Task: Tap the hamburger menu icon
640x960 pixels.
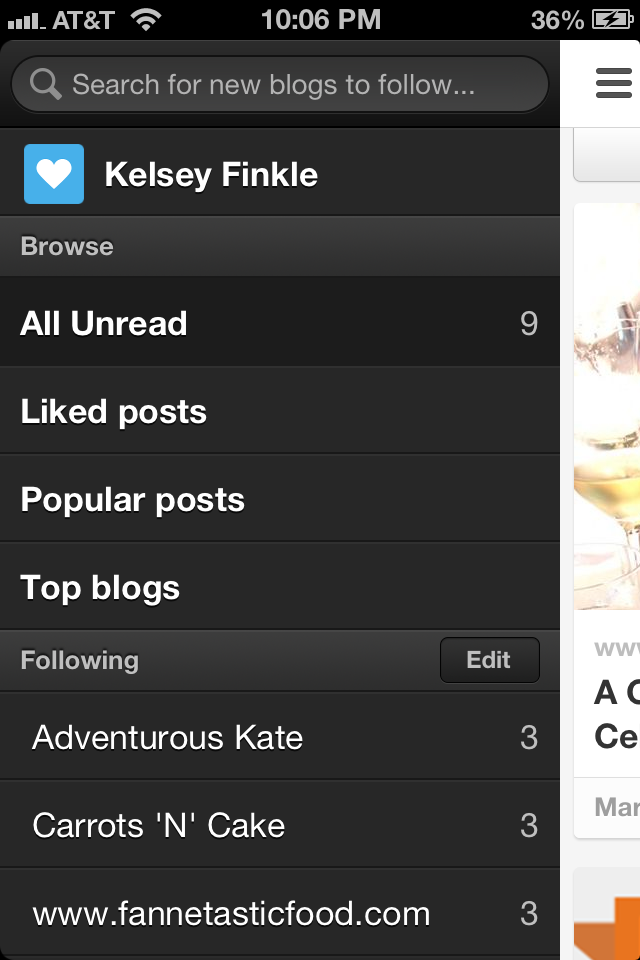Action: click(613, 83)
